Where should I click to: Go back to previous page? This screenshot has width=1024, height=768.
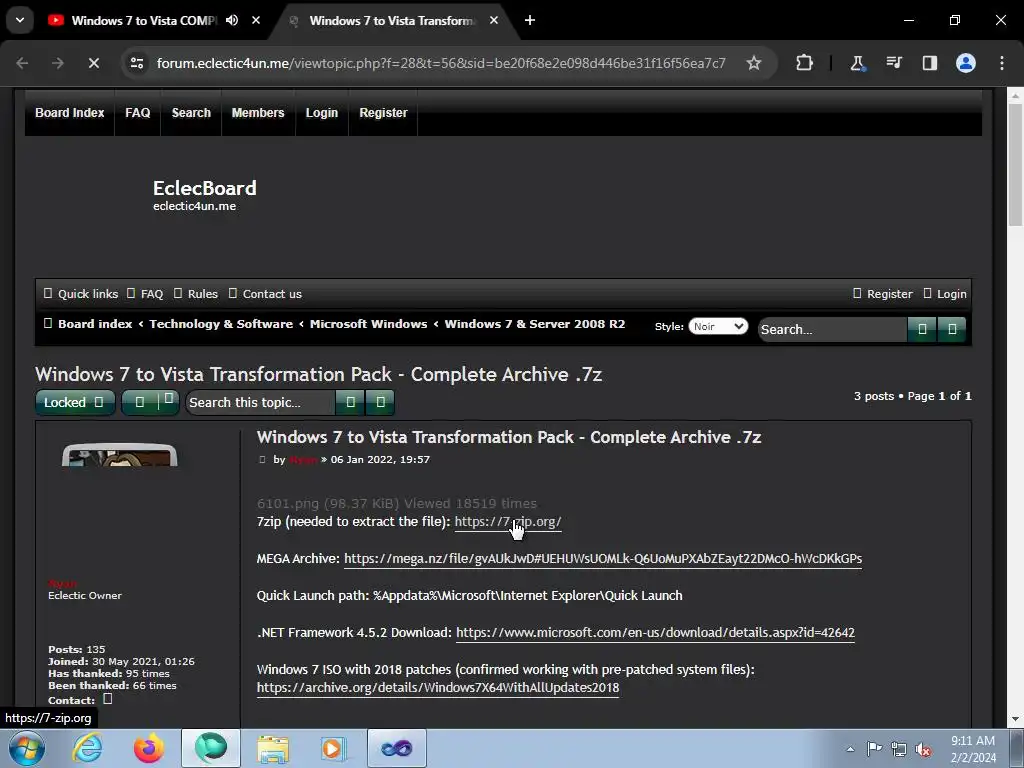click(x=22, y=63)
